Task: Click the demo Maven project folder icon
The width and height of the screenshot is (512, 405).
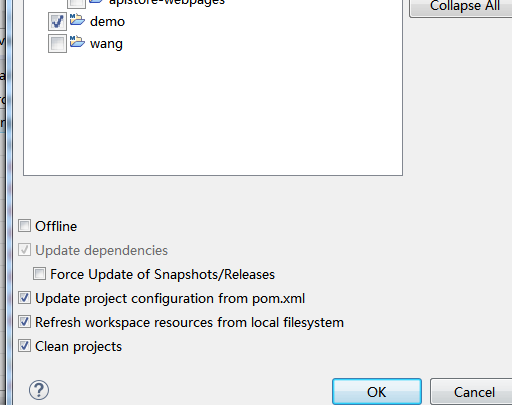Action: click(x=77, y=20)
